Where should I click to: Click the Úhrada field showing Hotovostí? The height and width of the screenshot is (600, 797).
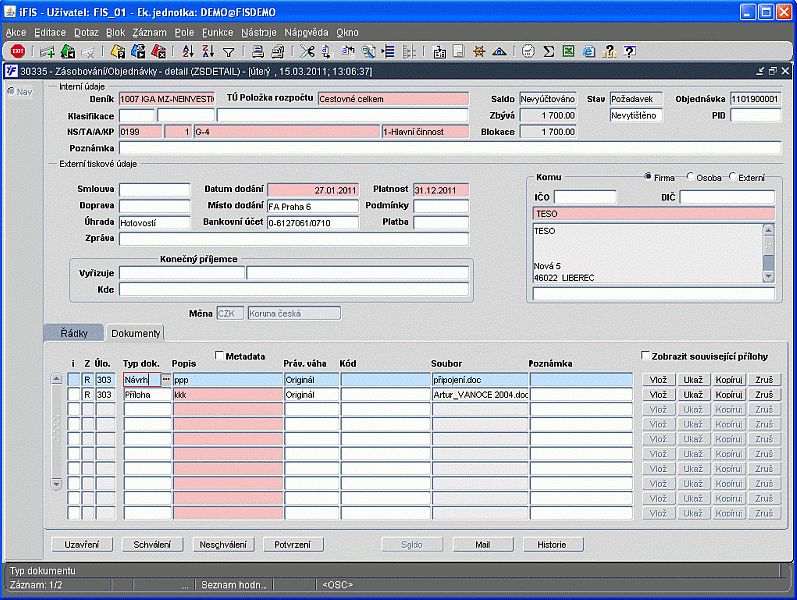pos(155,222)
